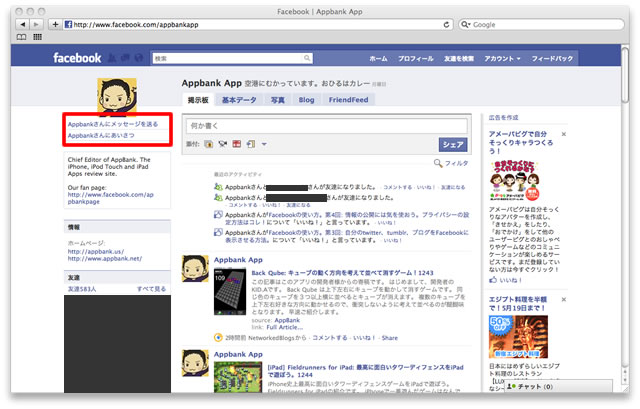This screenshot has height=409, width=640.
Task: Go back with the browser back arrow
Action: coord(22,24)
